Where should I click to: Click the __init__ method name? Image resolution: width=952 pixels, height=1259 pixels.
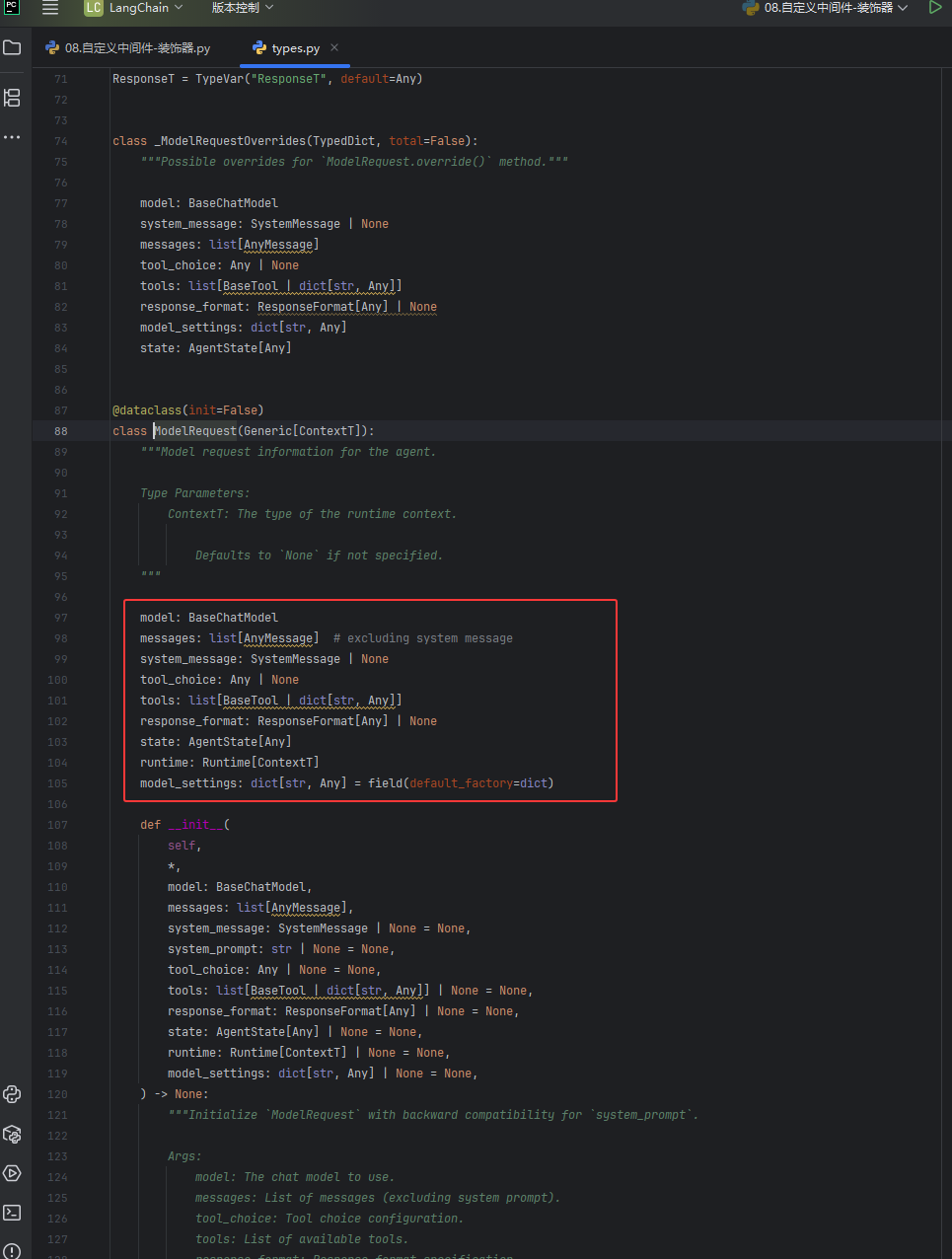coord(195,825)
